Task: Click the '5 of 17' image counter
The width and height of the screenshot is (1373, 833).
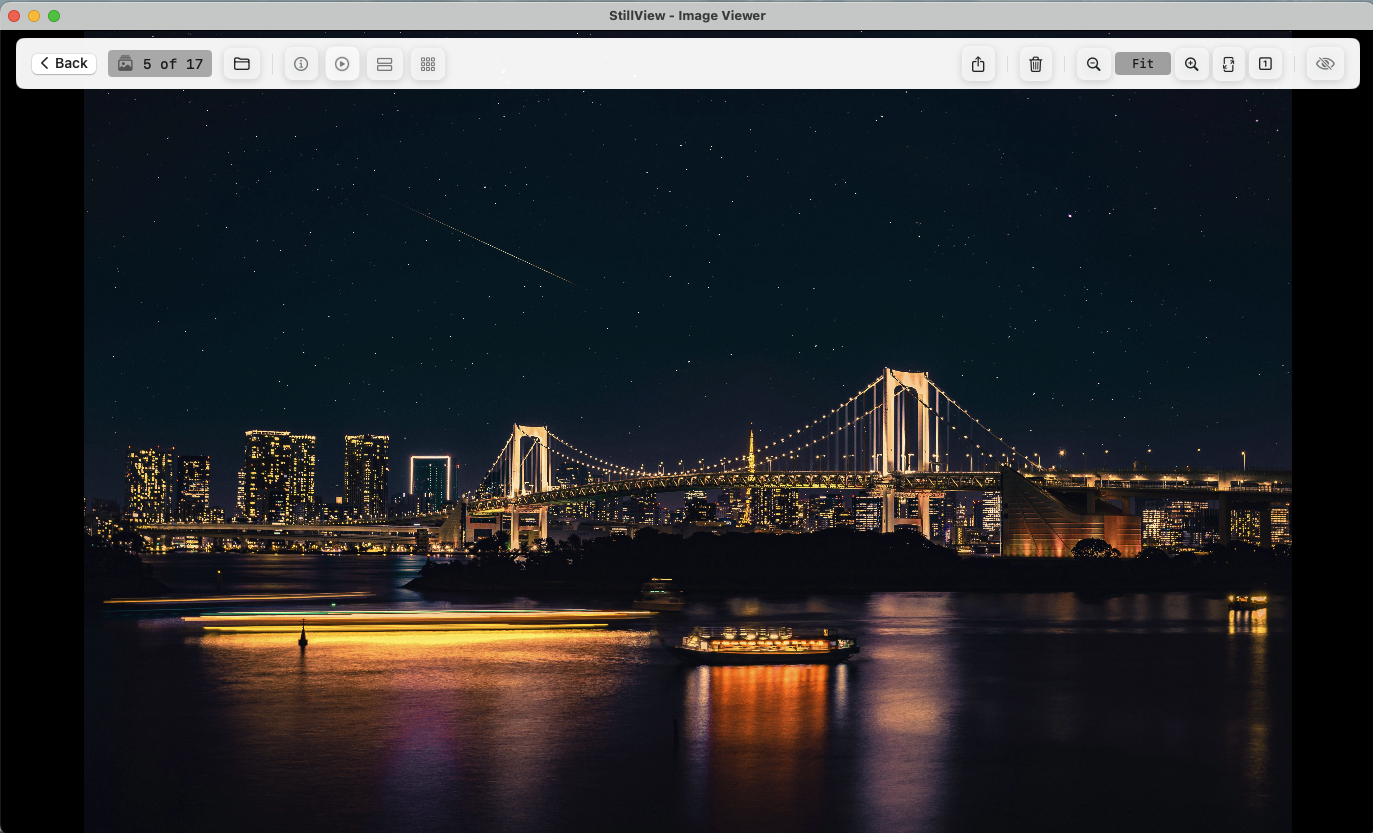Action: [160, 64]
